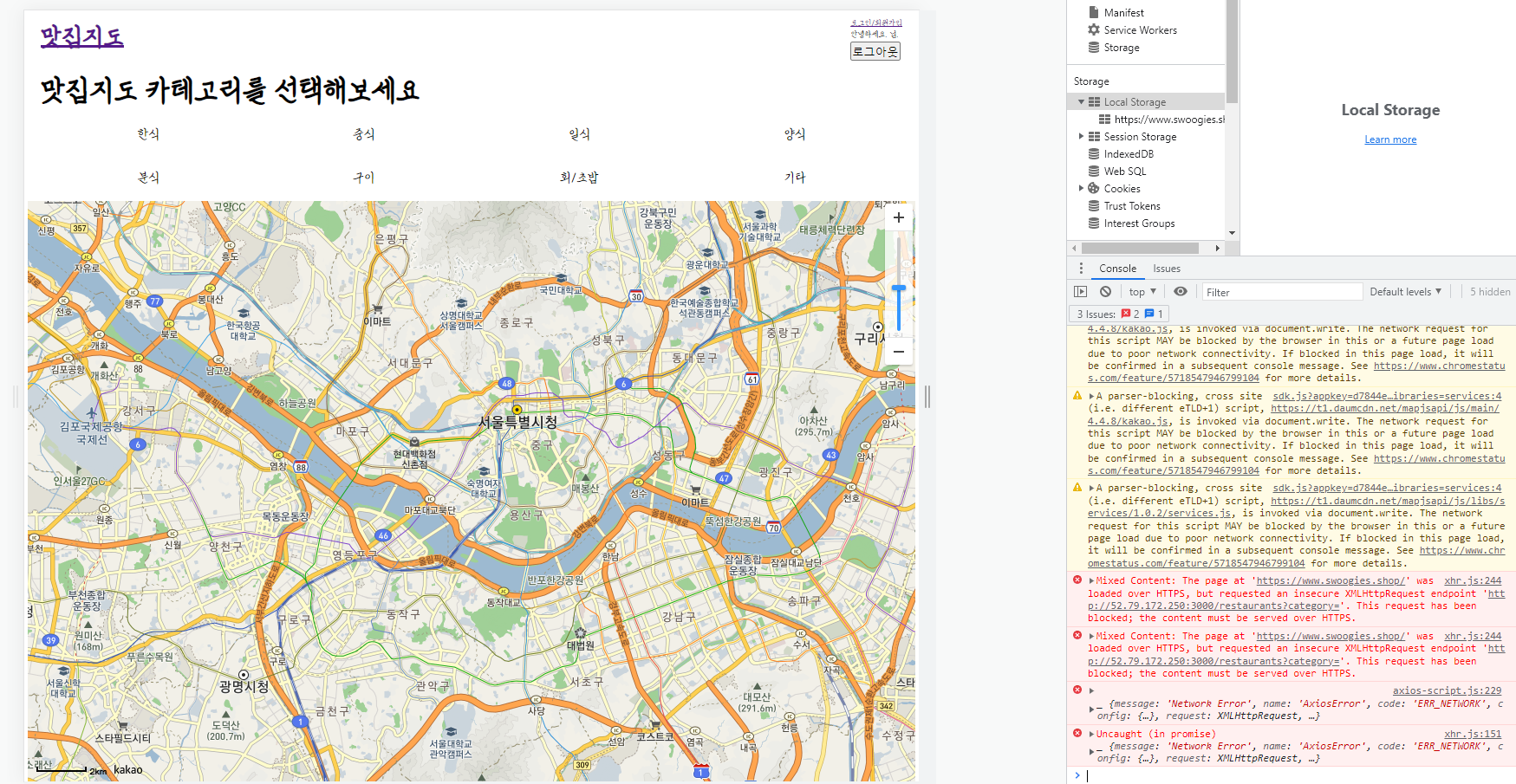The width and height of the screenshot is (1516, 784).
Task: Open the Default levels dropdown
Action: click(x=1405, y=292)
